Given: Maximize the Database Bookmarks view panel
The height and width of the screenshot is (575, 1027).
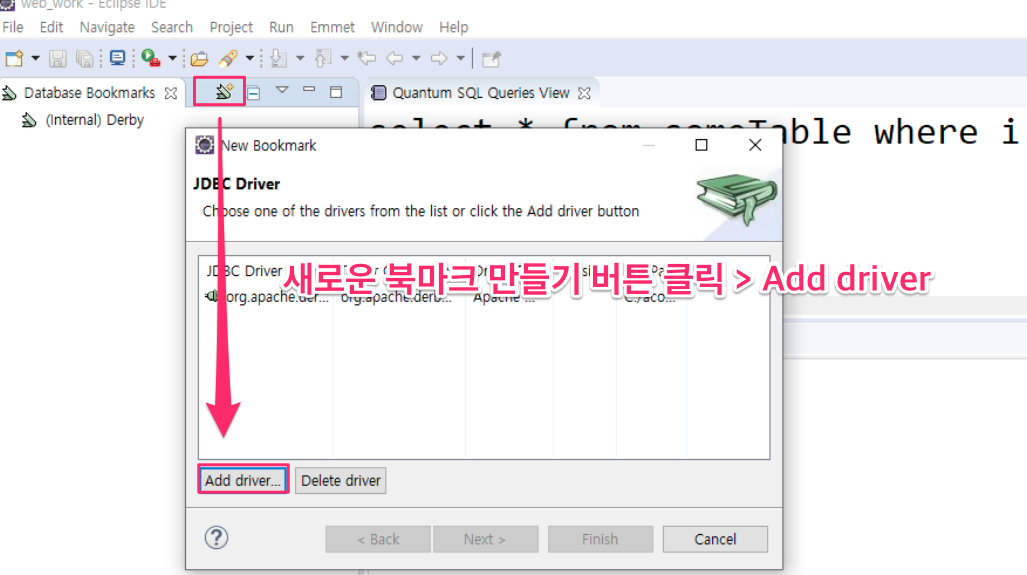Looking at the screenshot, I should (x=336, y=92).
